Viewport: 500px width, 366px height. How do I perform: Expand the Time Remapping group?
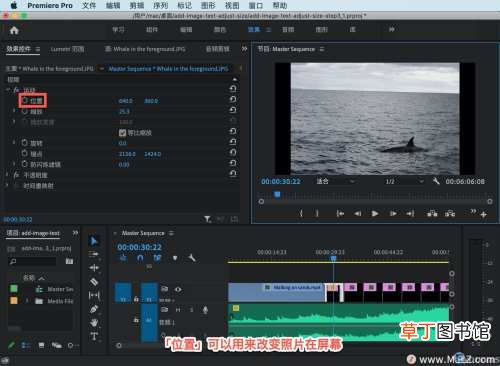click(x=7, y=185)
